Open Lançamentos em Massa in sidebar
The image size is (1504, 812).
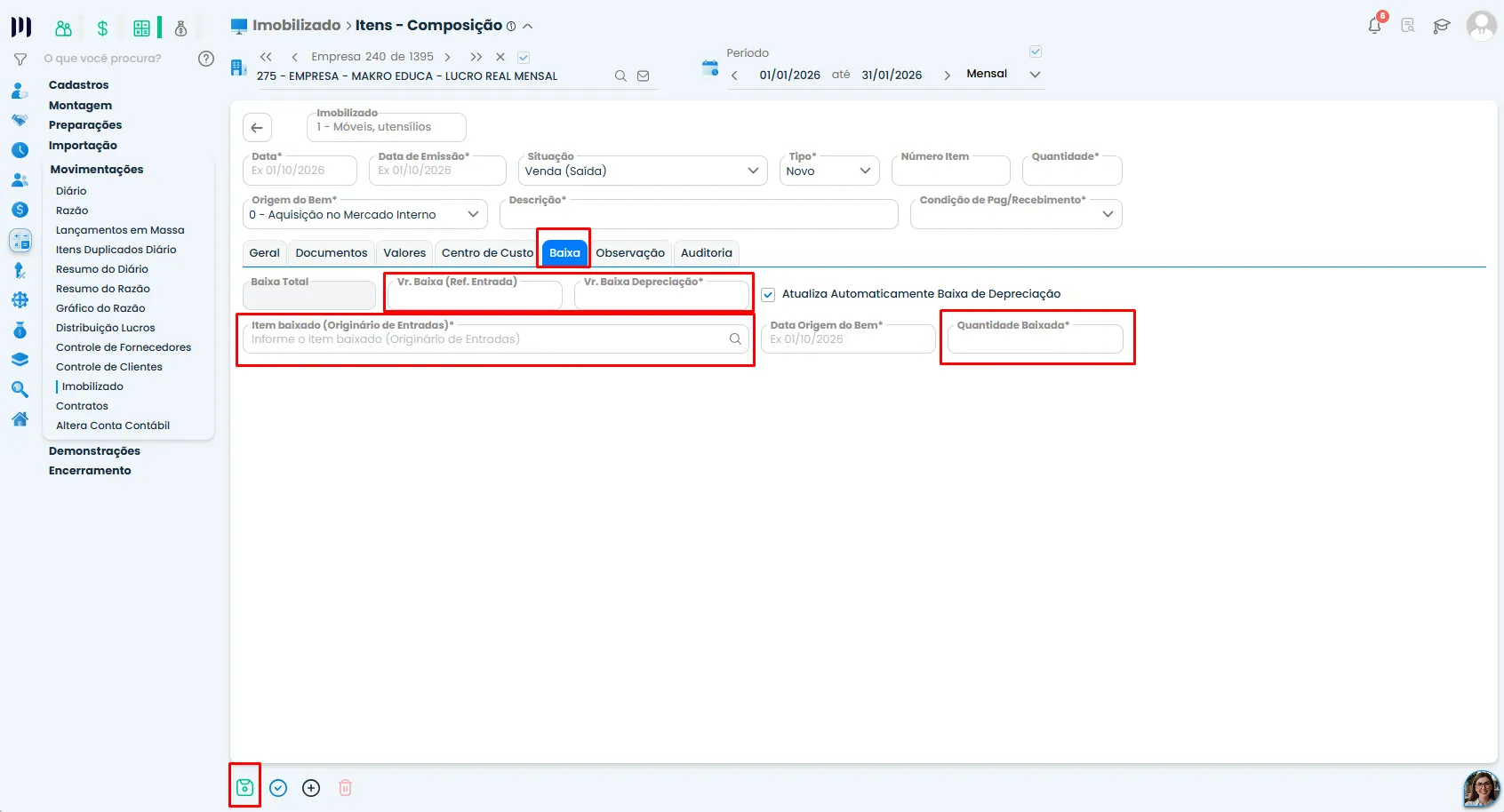tap(120, 230)
